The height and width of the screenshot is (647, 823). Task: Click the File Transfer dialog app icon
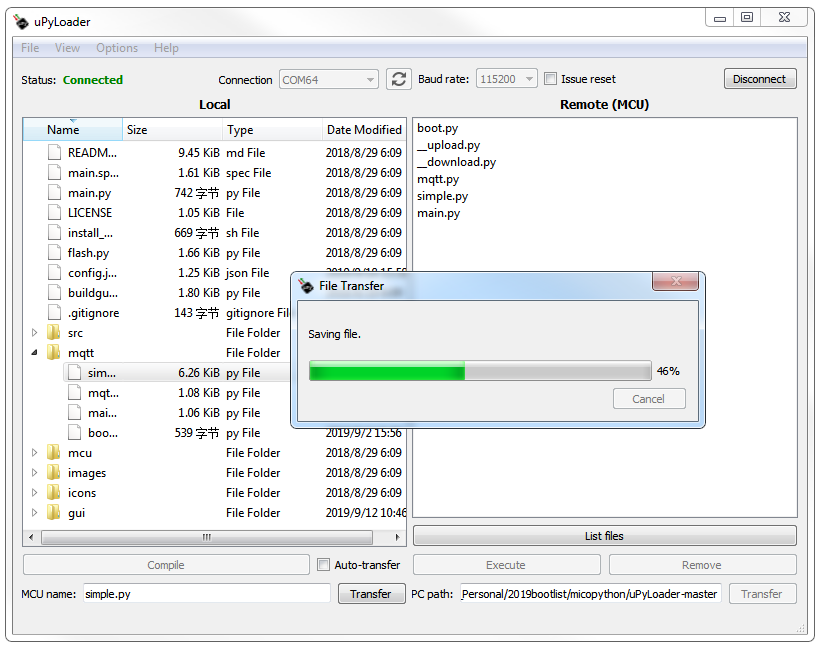point(306,286)
